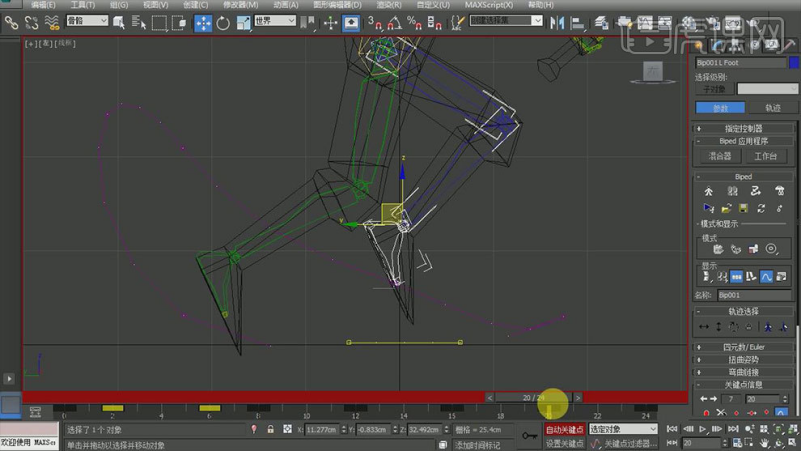This screenshot has height=451, width=802.
Task: Activate the Select Object tool
Action: click(119, 22)
